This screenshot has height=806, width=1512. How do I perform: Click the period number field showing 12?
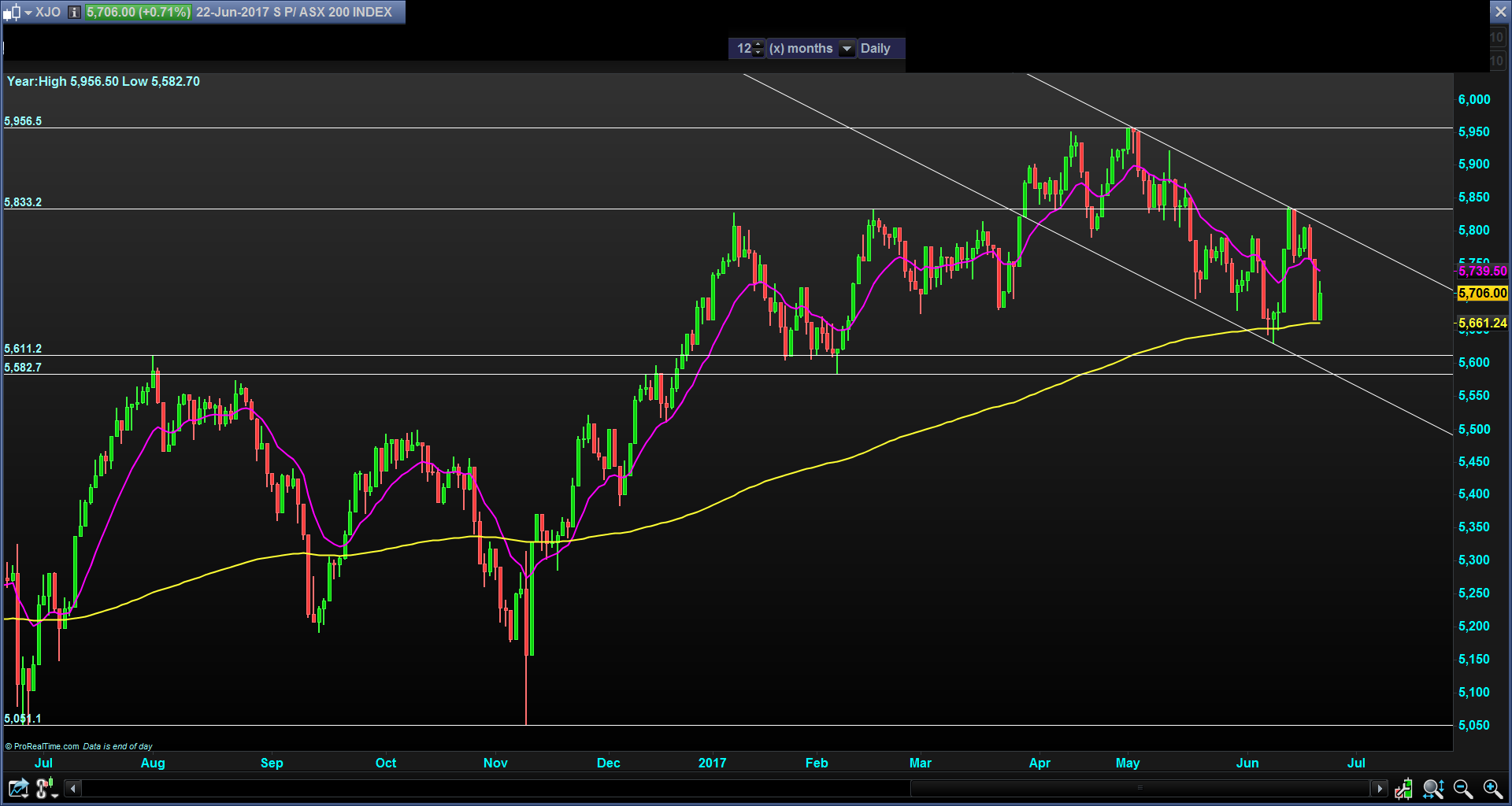743,49
